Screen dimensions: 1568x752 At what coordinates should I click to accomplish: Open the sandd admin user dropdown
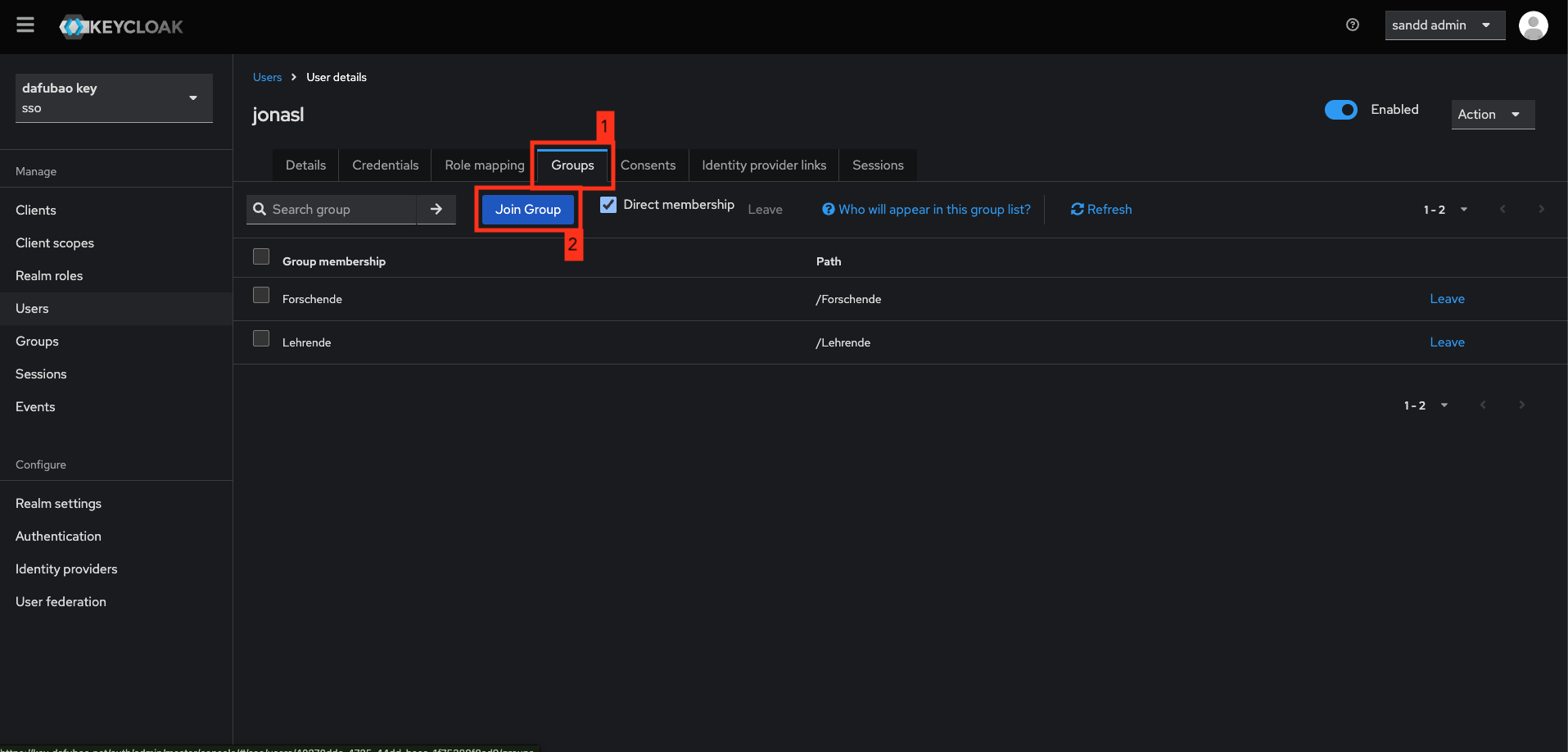click(1444, 25)
